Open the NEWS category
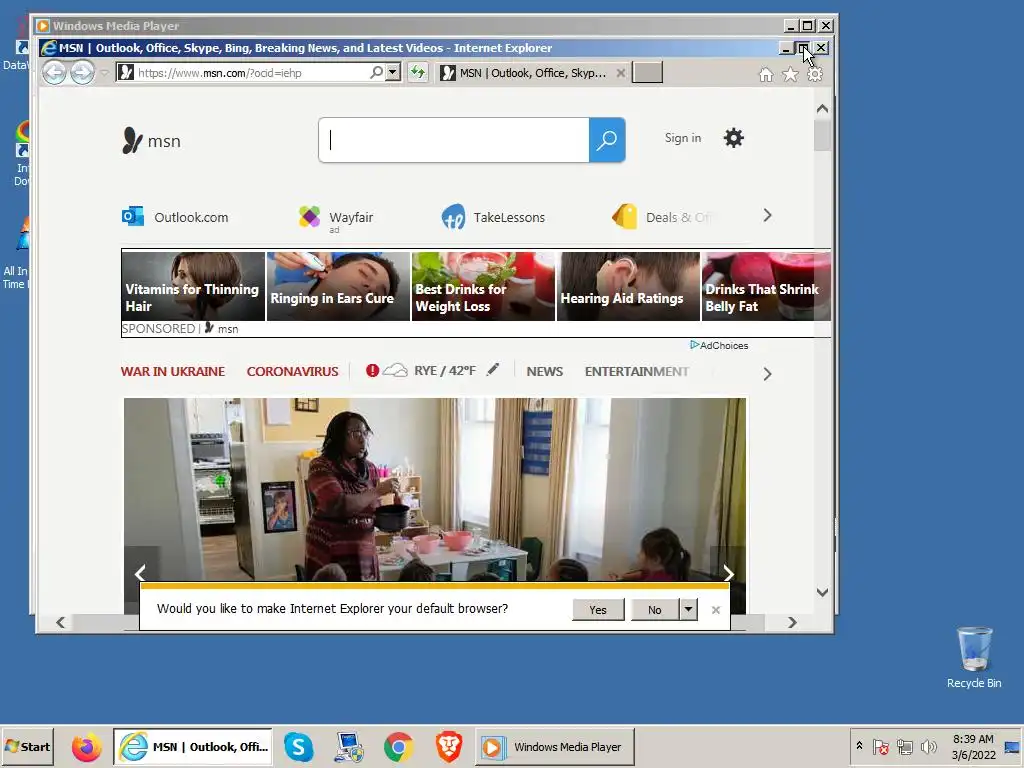Screen dimensions: 1024x768 click(545, 371)
